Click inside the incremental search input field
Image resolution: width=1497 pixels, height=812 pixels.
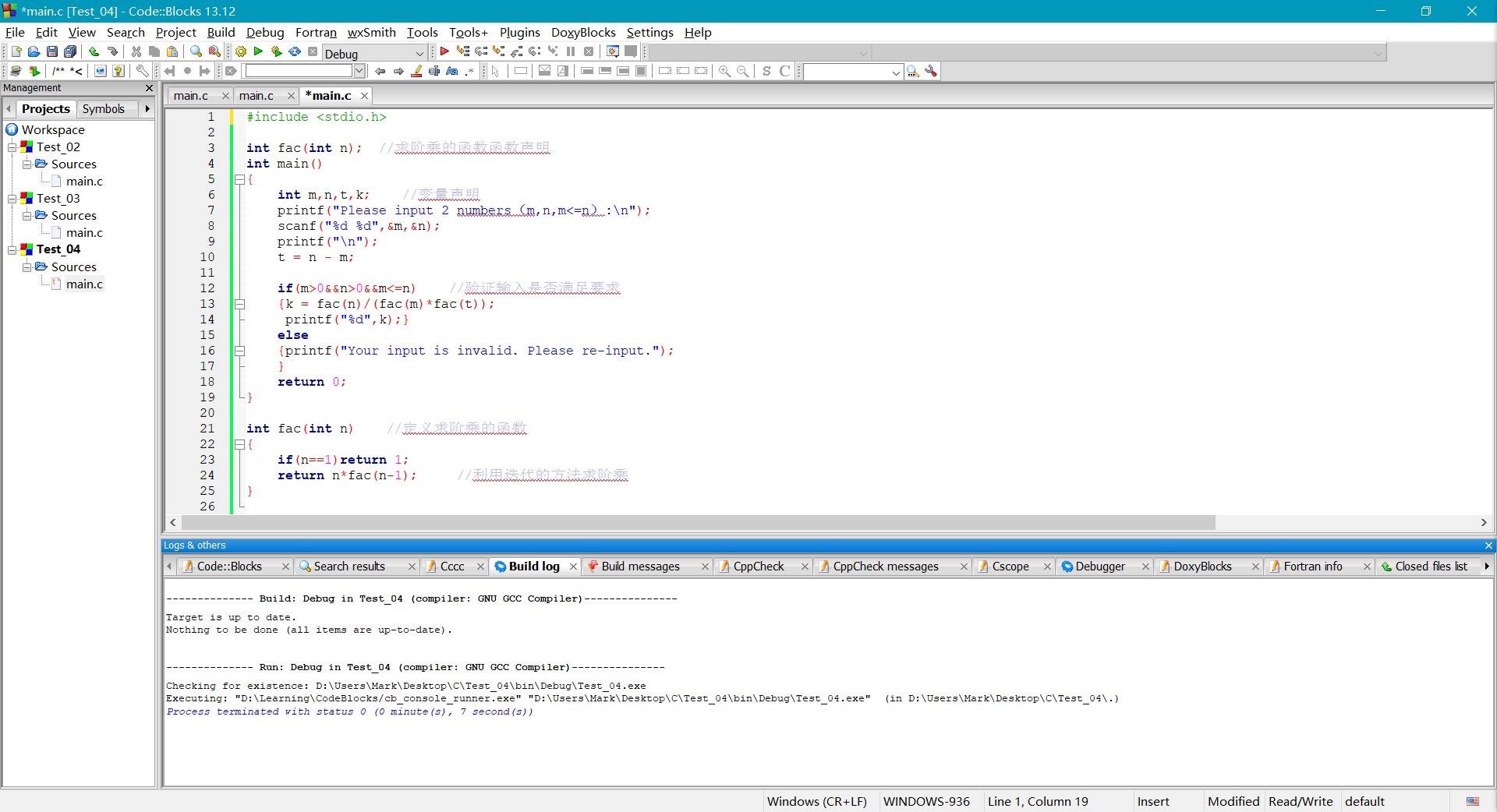299,71
